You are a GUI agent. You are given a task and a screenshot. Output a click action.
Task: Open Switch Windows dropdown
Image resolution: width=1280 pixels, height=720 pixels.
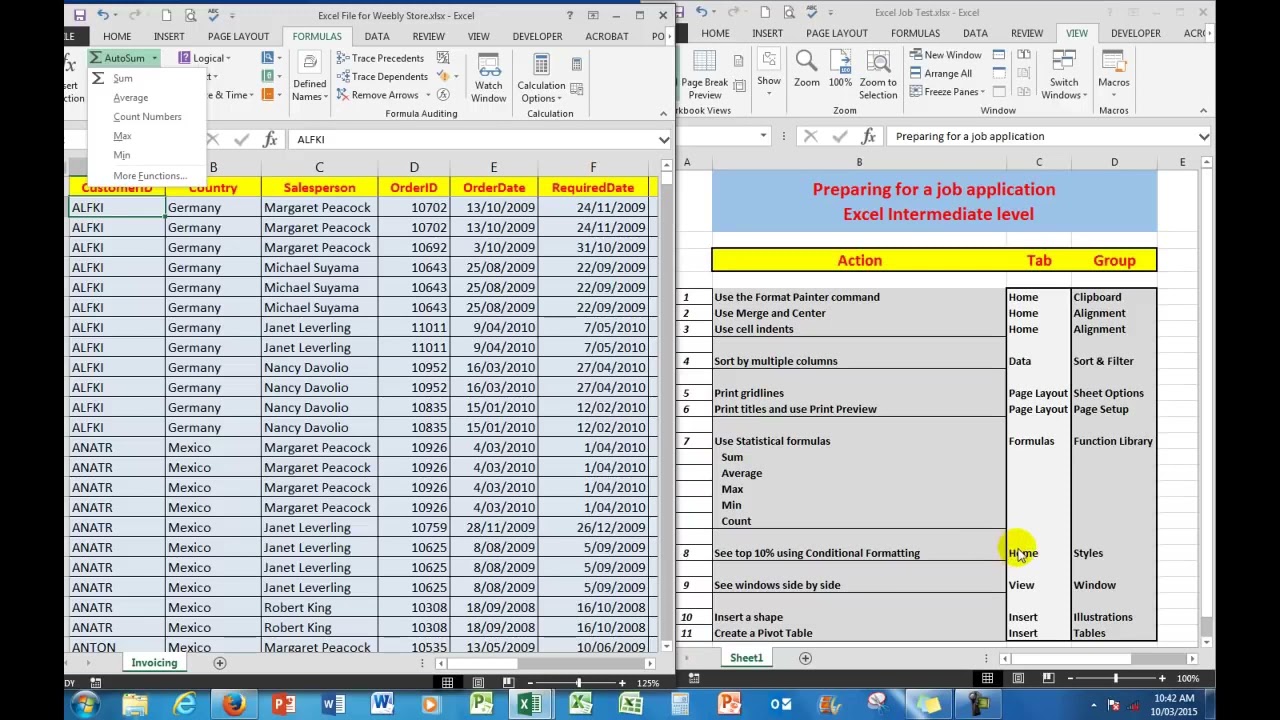[x=1064, y=74]
